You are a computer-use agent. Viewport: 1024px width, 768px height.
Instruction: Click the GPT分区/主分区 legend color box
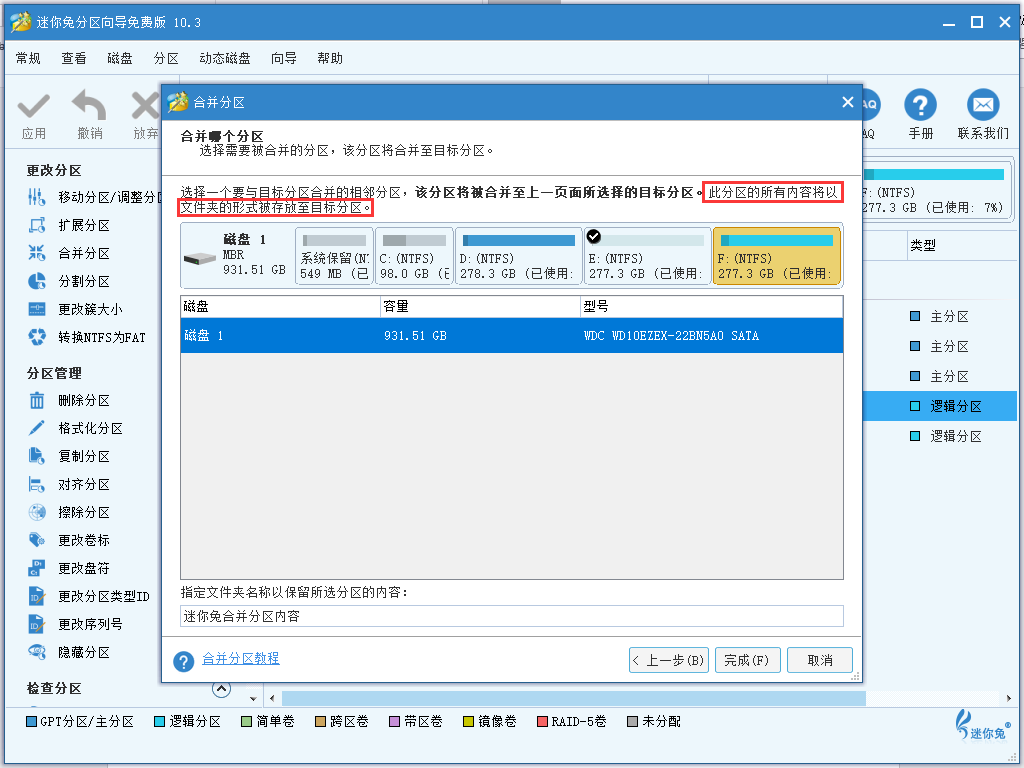(31, 722)
